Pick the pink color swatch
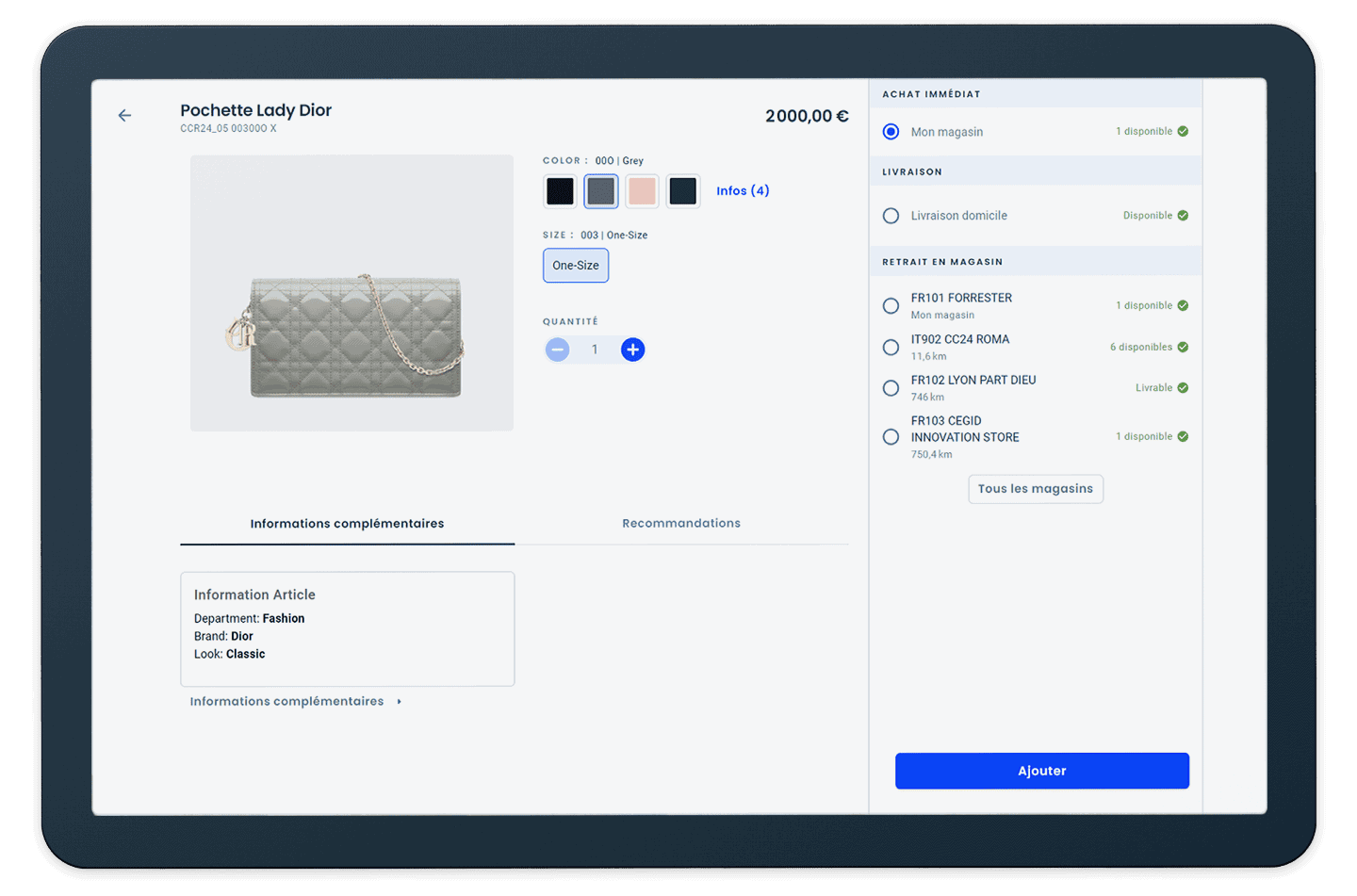This screenshot has width=1357, height=896. (642, 191)
